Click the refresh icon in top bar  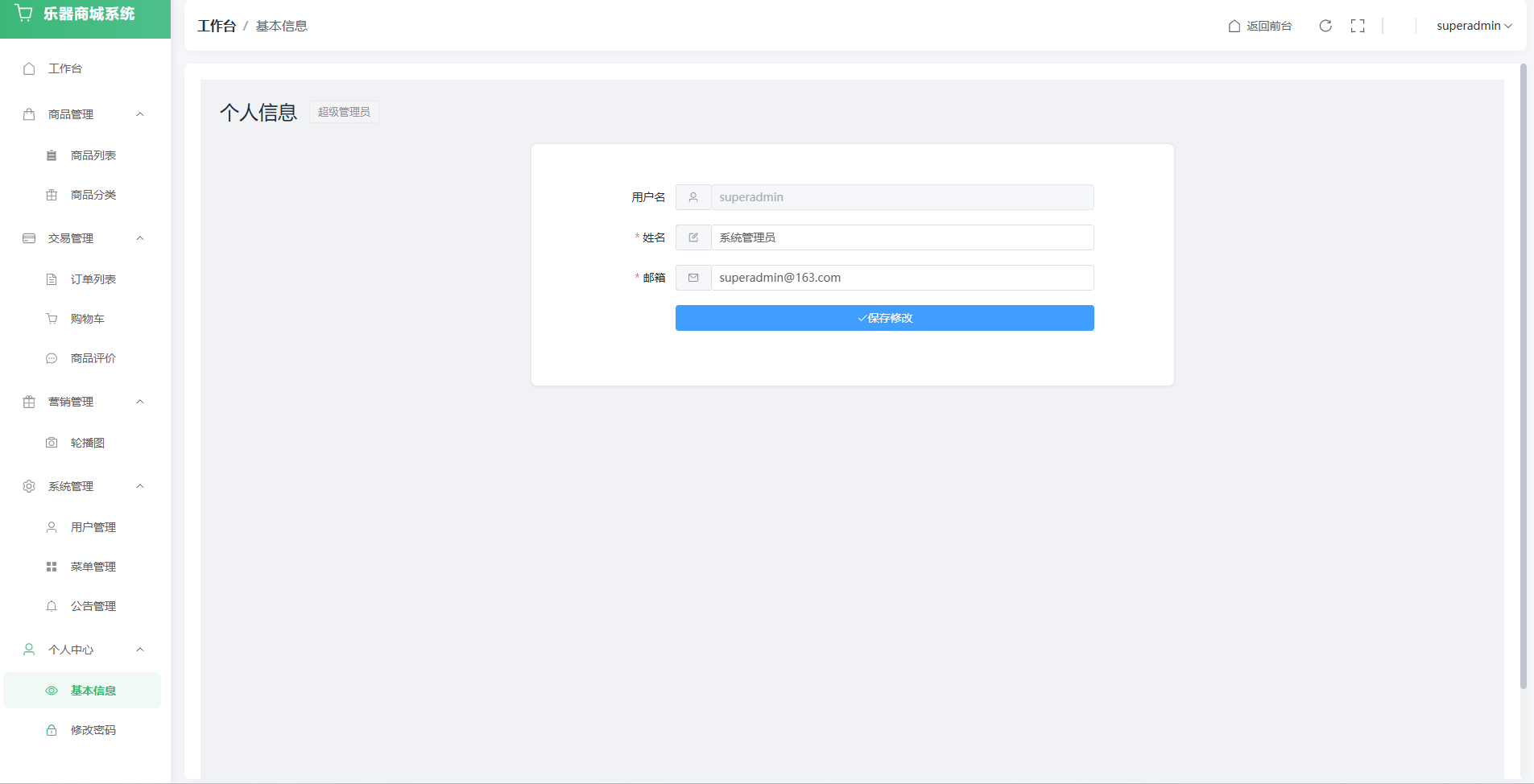pyautogui.click(x=1325, y=26)
